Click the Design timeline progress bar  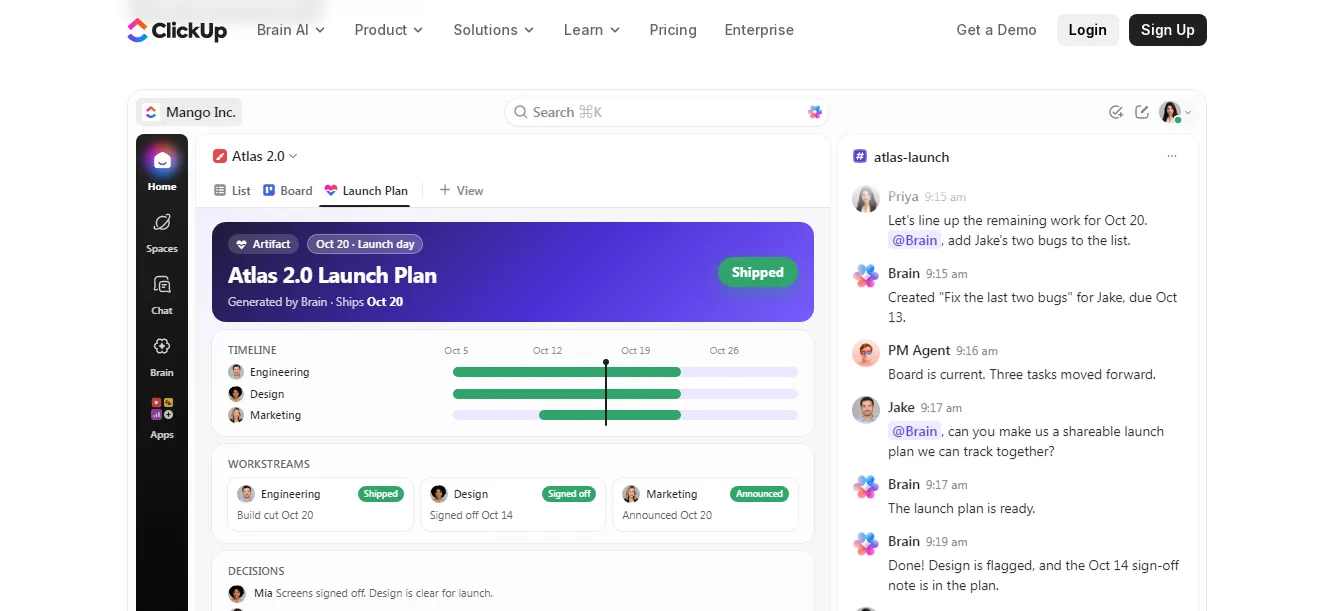click(x=567, y=394)
